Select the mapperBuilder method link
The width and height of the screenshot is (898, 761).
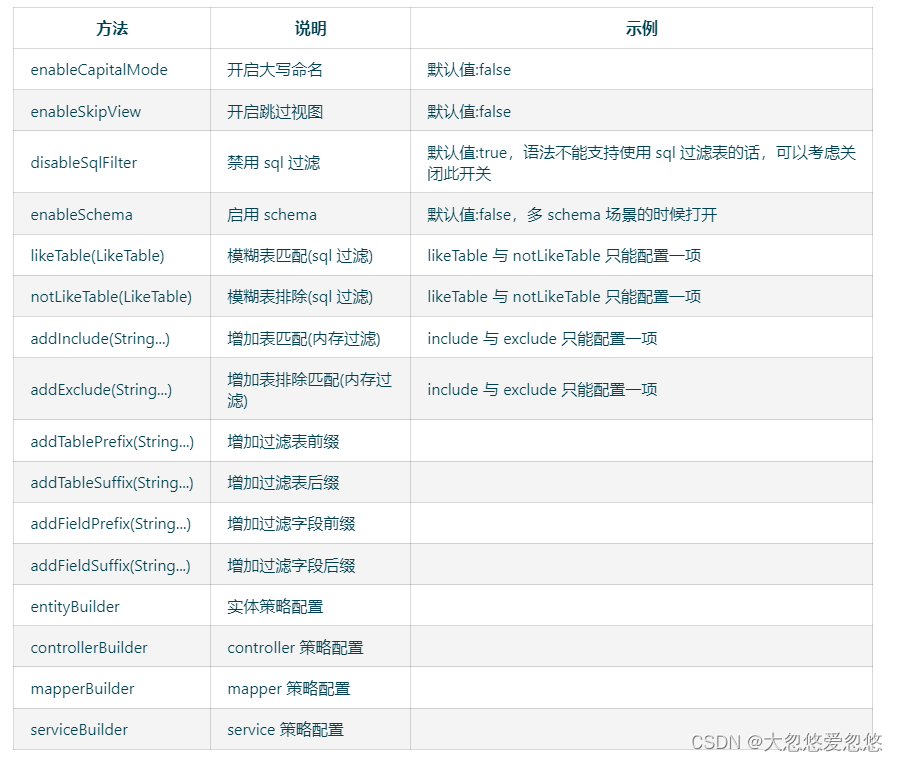(x=80, y=688)
